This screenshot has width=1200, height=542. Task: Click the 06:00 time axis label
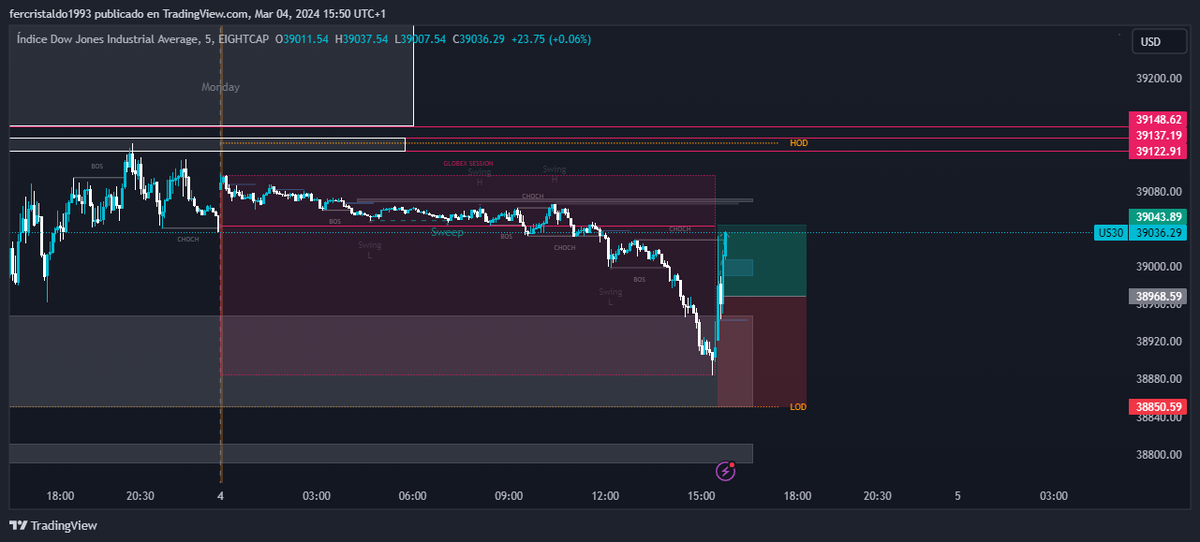(x=413, y=495)
